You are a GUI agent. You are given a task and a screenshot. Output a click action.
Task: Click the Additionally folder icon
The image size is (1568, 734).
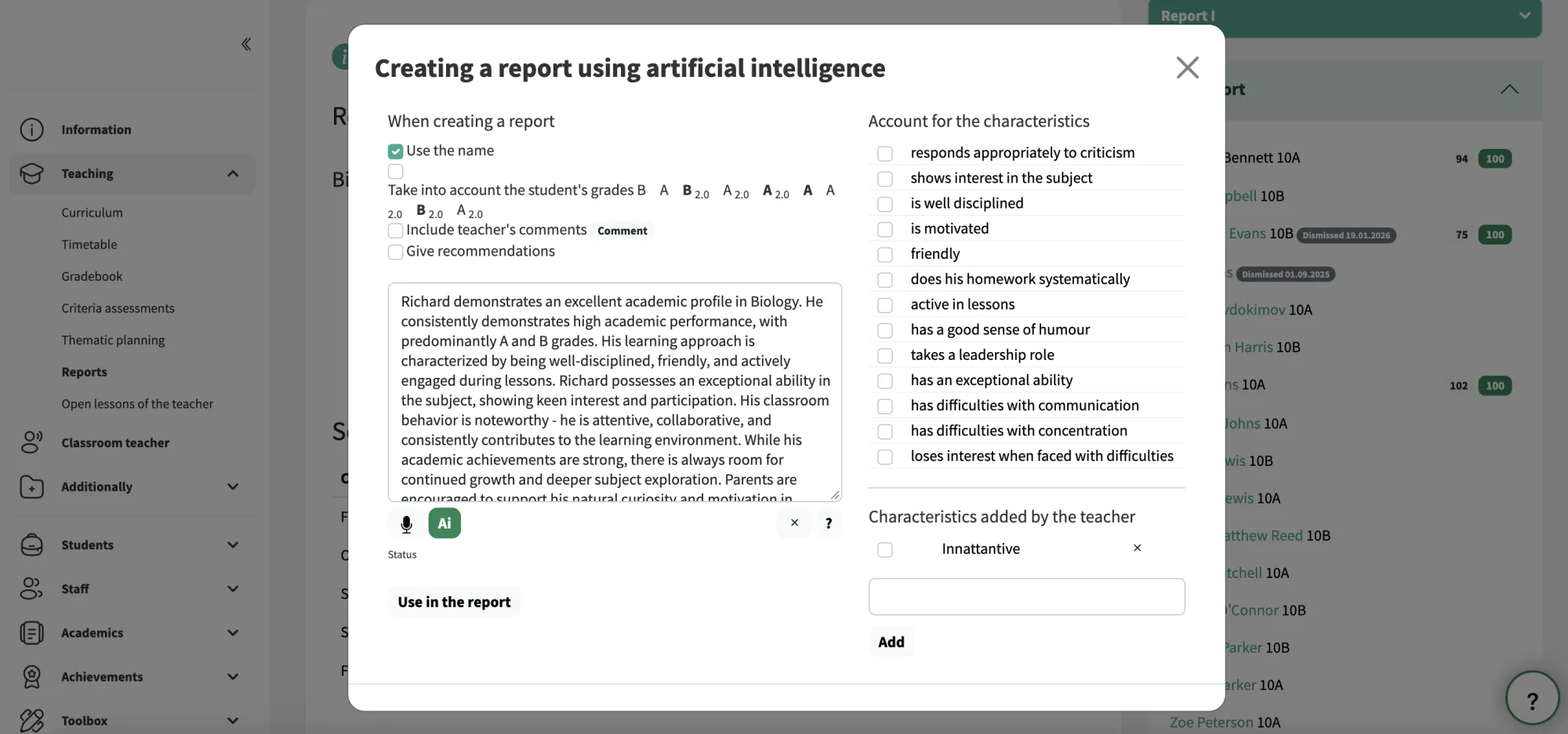(x=31, y=486)
